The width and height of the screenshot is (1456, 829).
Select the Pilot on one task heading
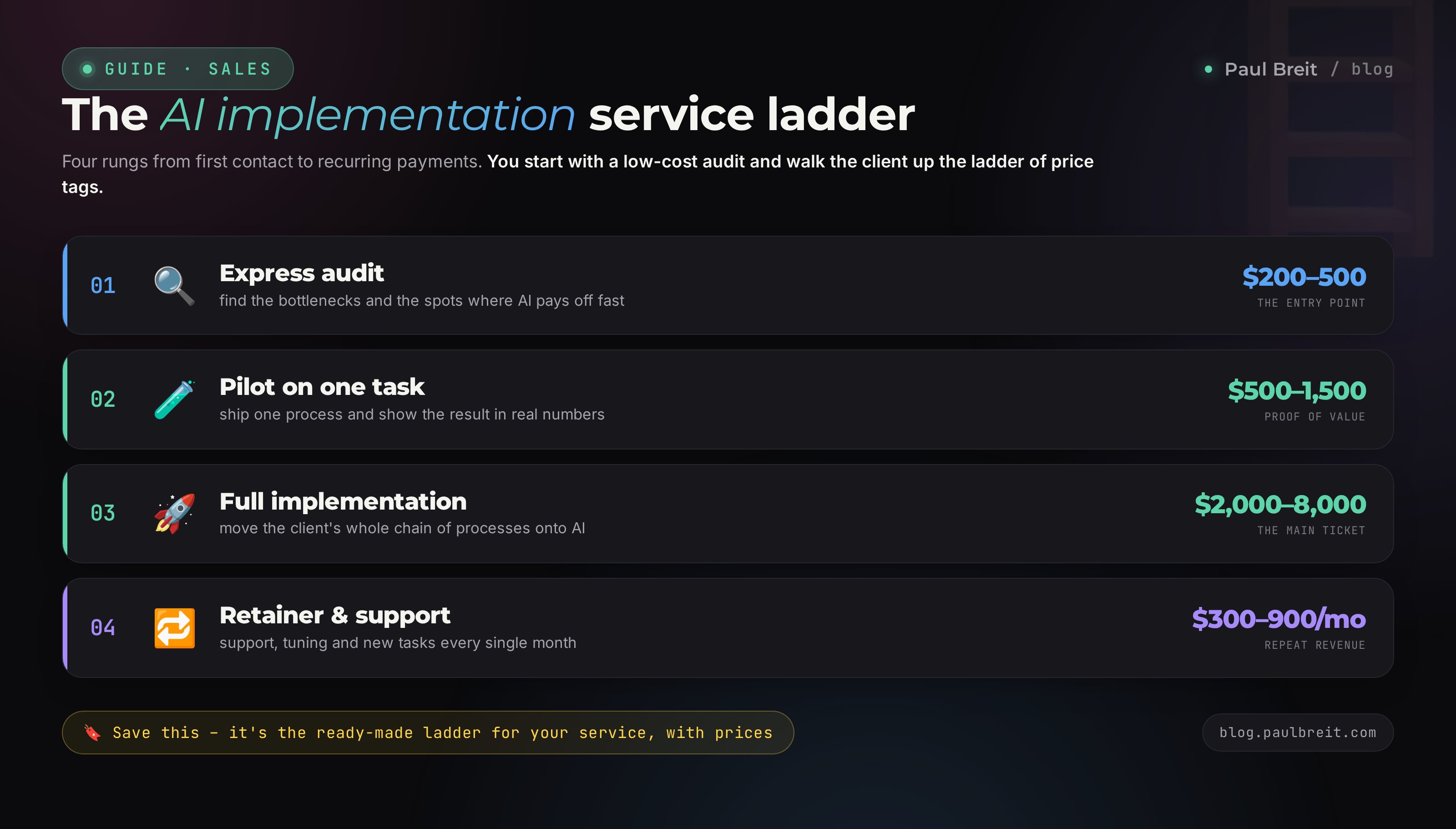point(322,387)
